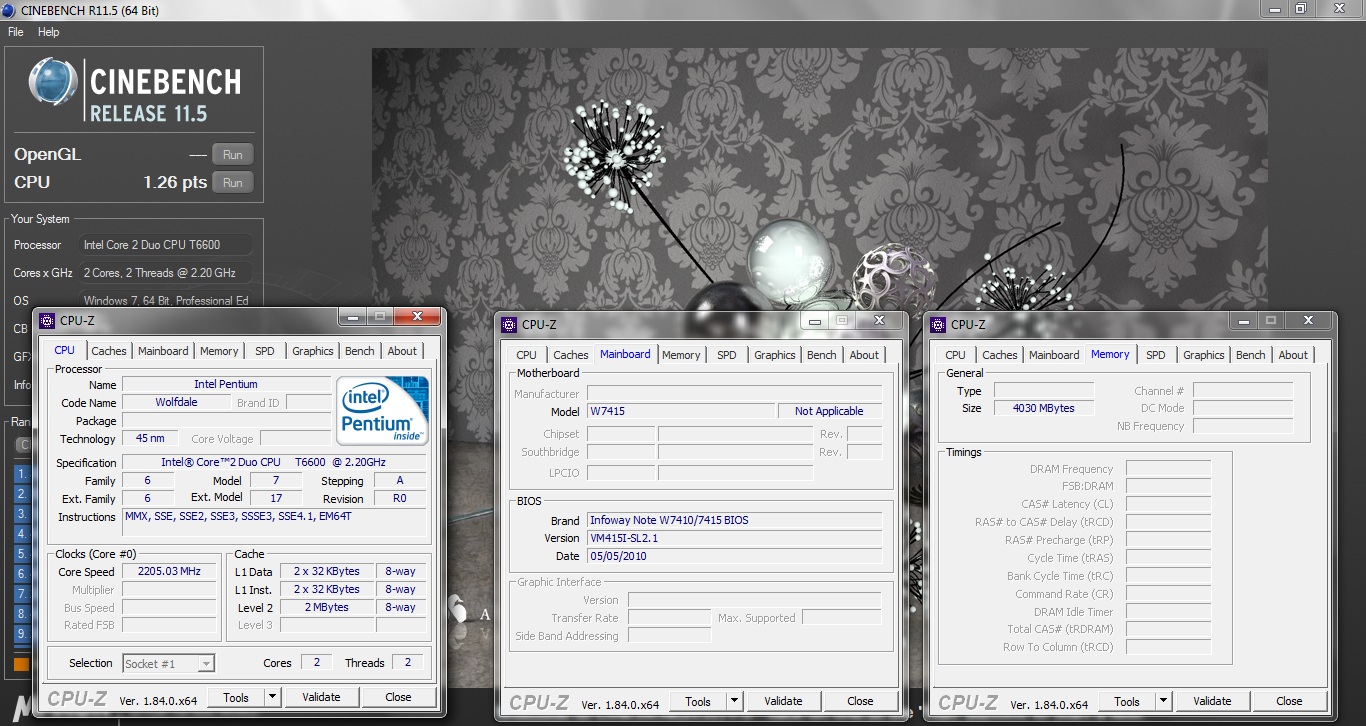
Task: Click the Cinebench title bar app icon
Action: coord(10,10)
